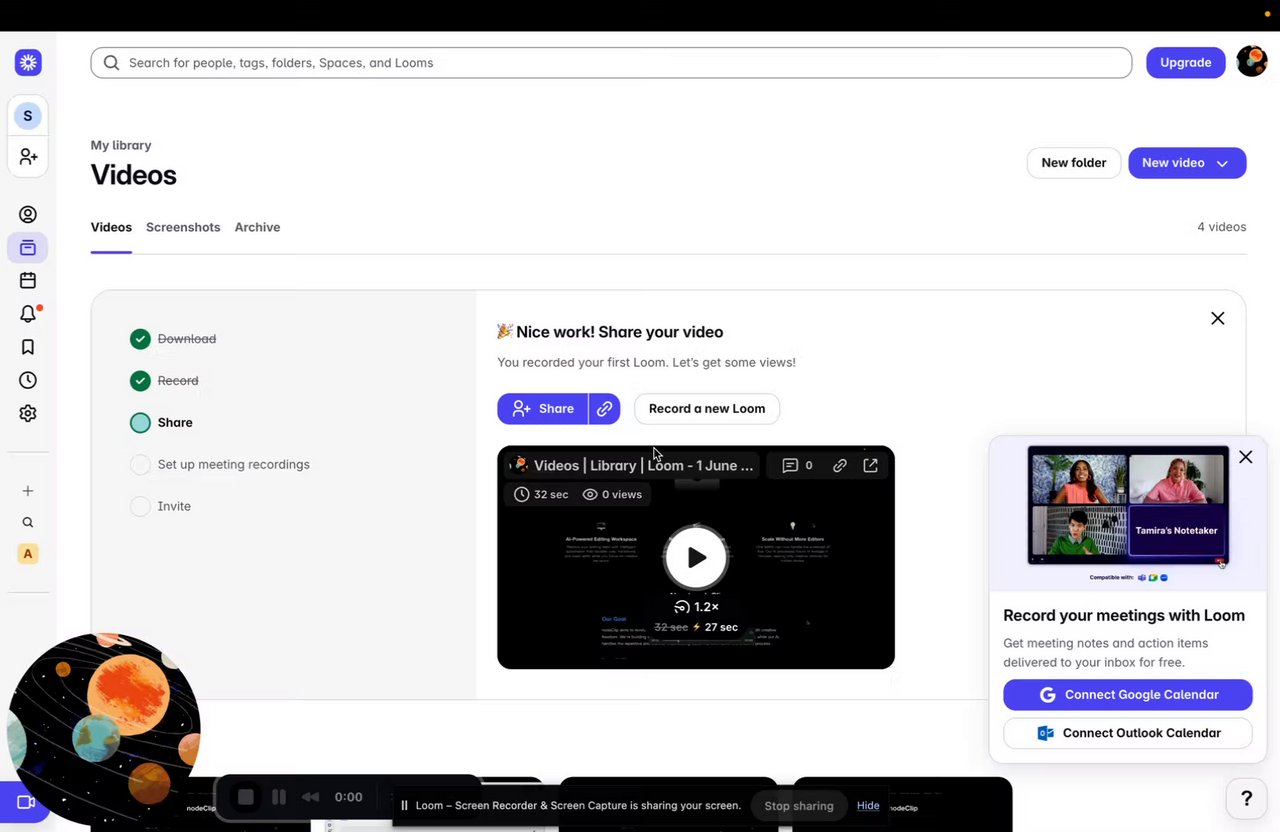Click the invite people icon in sidebar
This screenshot has height=832, width=1280.
tap(28, 157)
